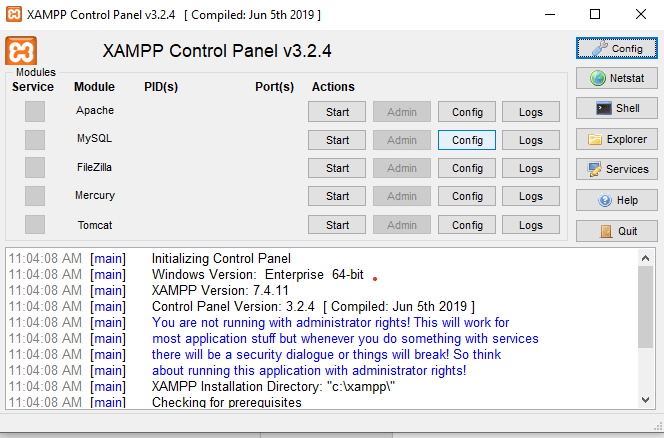Image resolution: width=664 pixels, height=438 pixels.
Task: Click the FileZilla module name
Action: pyautogui.click(x=94, y=167)
